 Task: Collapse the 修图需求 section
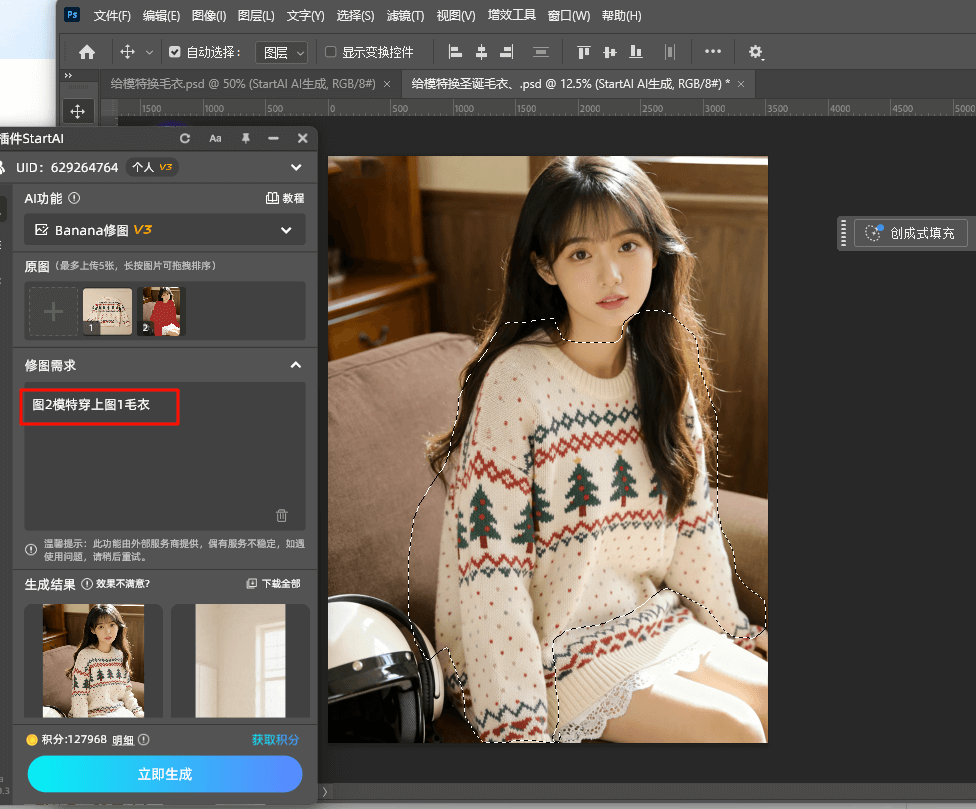click(295, 365)
